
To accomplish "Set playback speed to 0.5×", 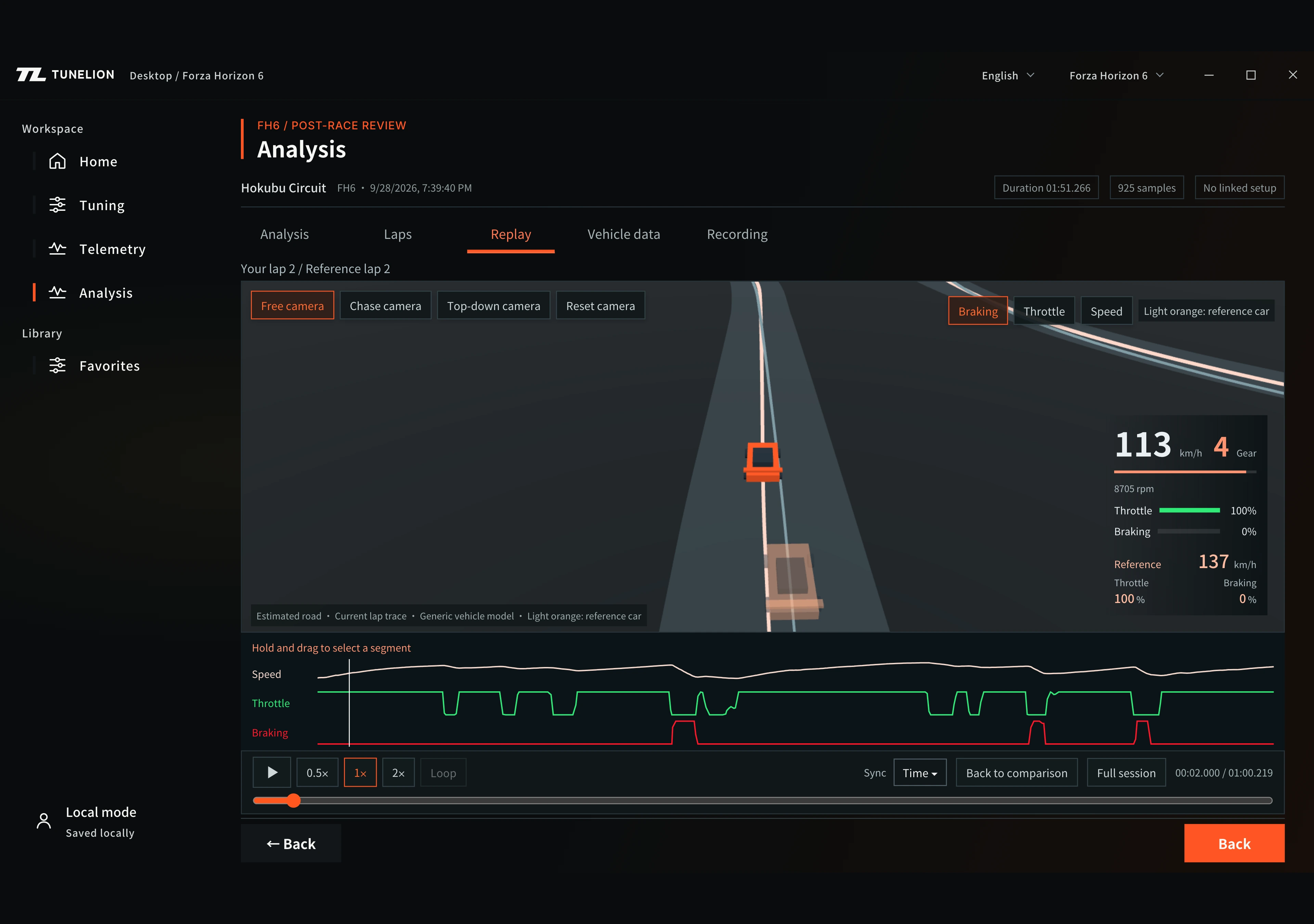I will click(x=318, y=773).
